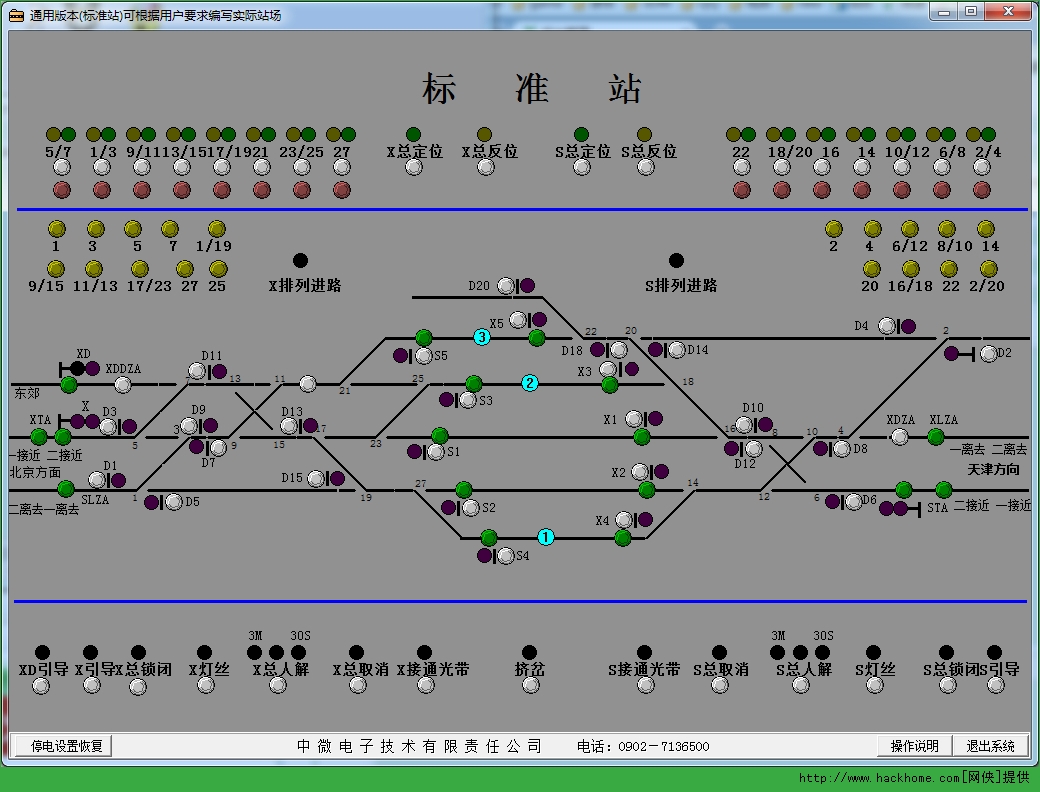Select the D10 shunting signal button
Viewport: 1040px width, 792px height.
pyautogui.click(x=744, y=425)
